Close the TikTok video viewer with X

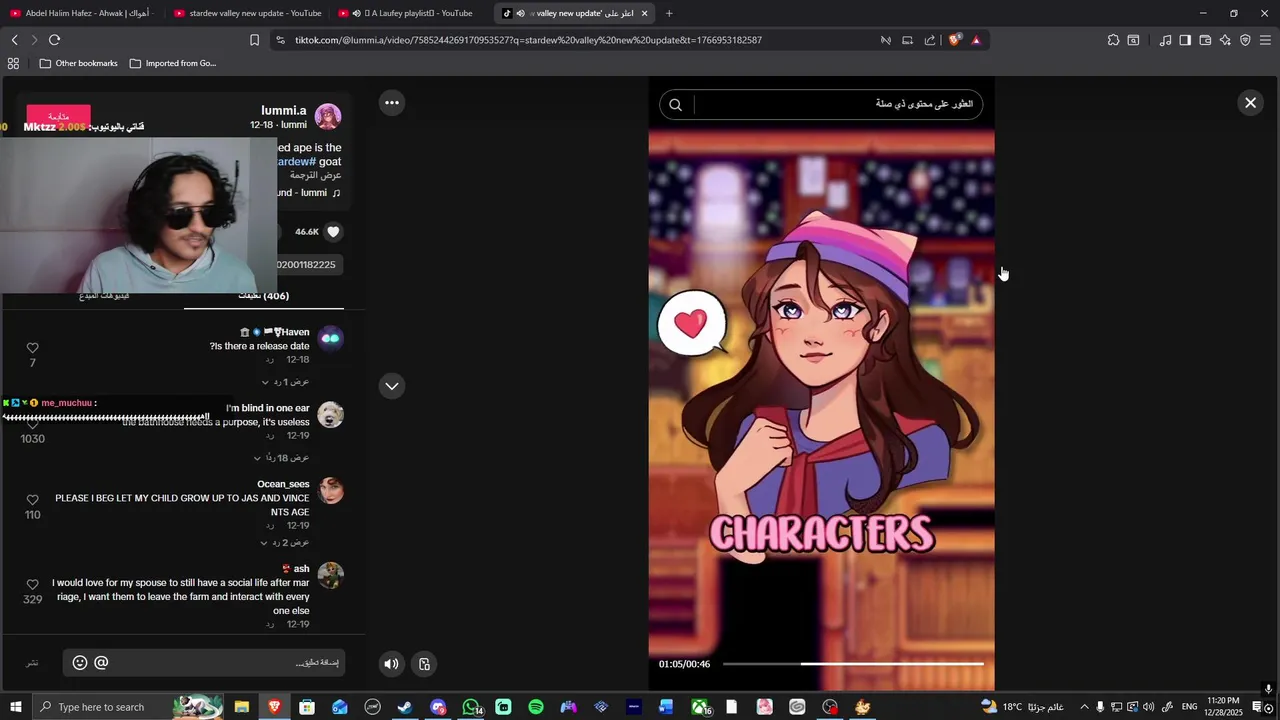[x=1250, y=103]
